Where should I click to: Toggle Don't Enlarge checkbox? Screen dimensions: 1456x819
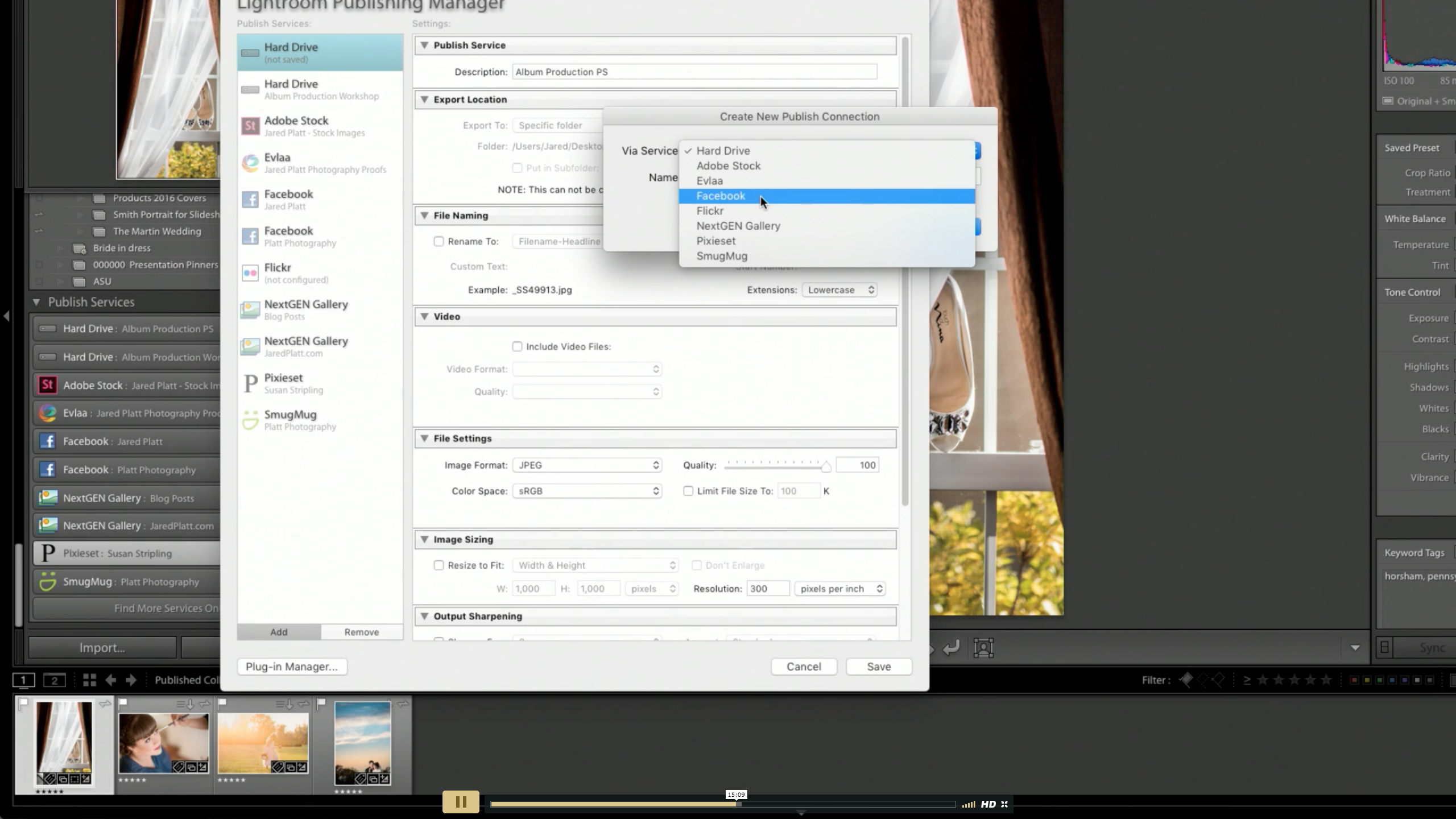pos(696,565)
